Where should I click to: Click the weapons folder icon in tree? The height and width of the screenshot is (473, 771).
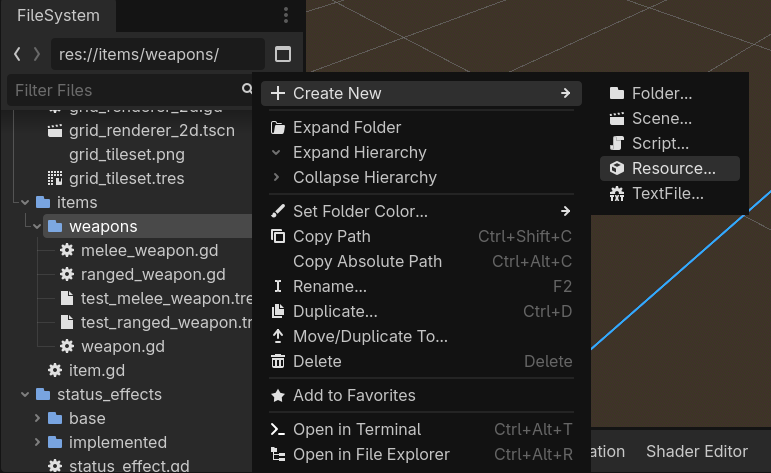click(x=55, y=226)
